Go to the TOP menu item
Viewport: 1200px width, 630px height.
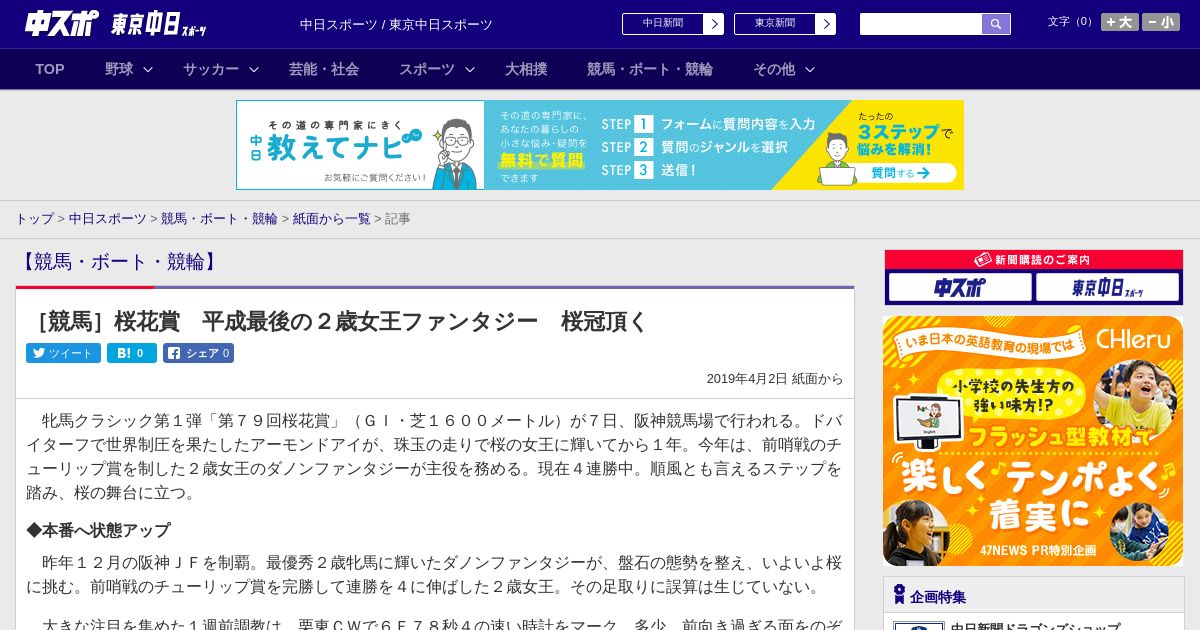click(x=50, y=69)
